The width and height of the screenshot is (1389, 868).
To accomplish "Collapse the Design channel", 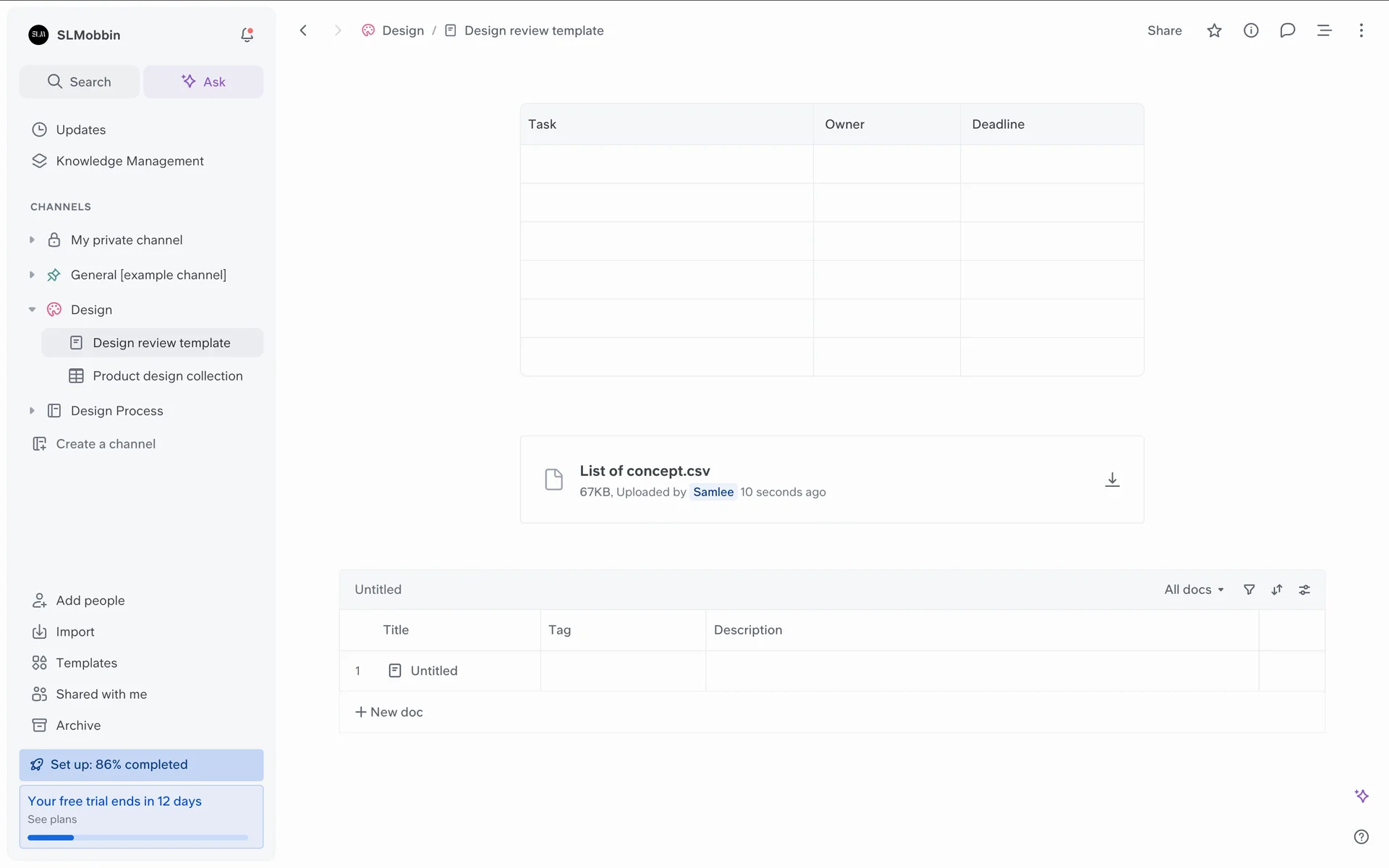I will click(x=32, y=310).
